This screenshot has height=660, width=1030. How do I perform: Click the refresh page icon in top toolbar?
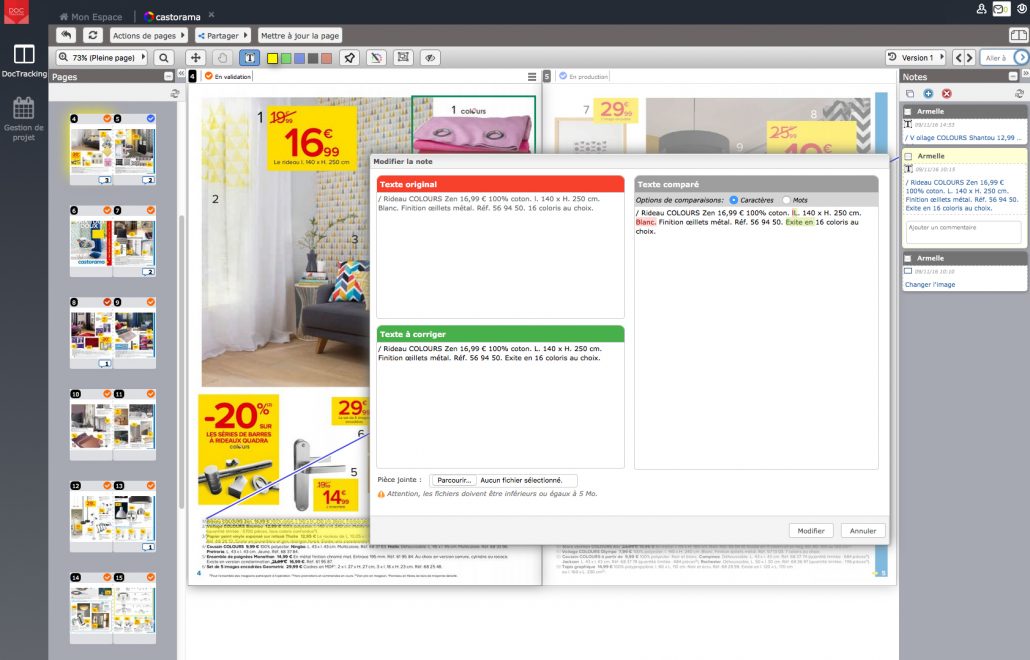(x=93, y=35)
